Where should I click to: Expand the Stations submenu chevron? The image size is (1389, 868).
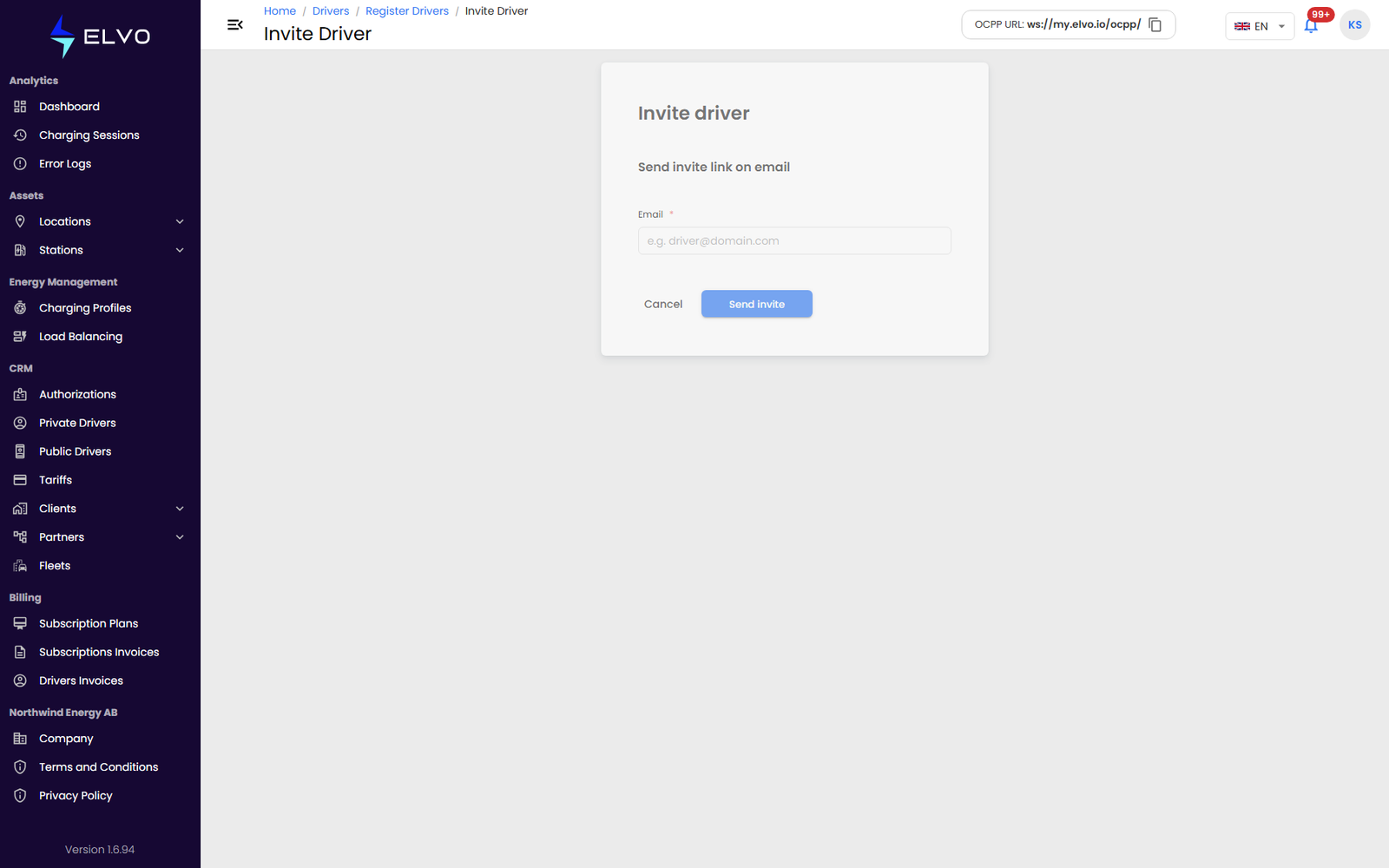click(x=180, y=250)
